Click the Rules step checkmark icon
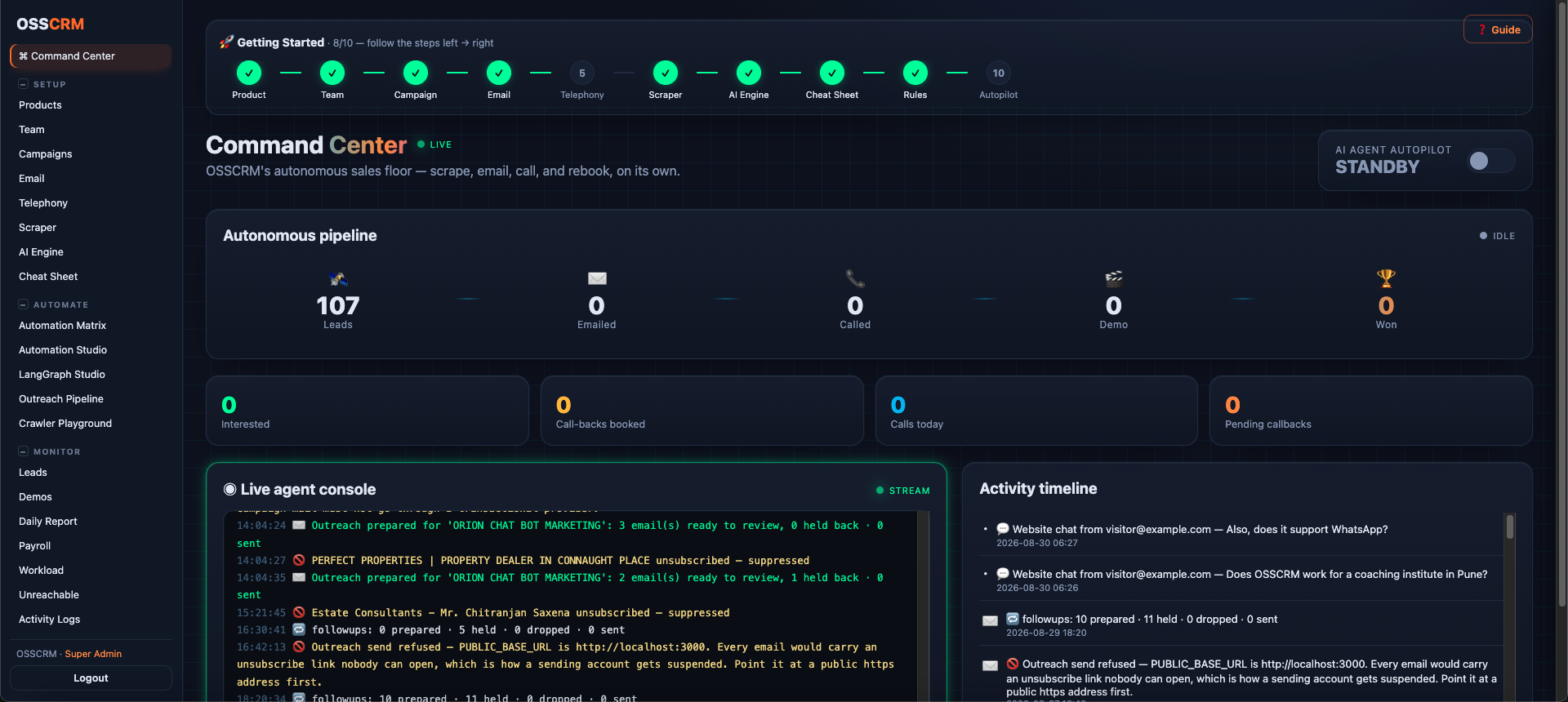This screenshot has height=702, width=1568. pos(915,73)
